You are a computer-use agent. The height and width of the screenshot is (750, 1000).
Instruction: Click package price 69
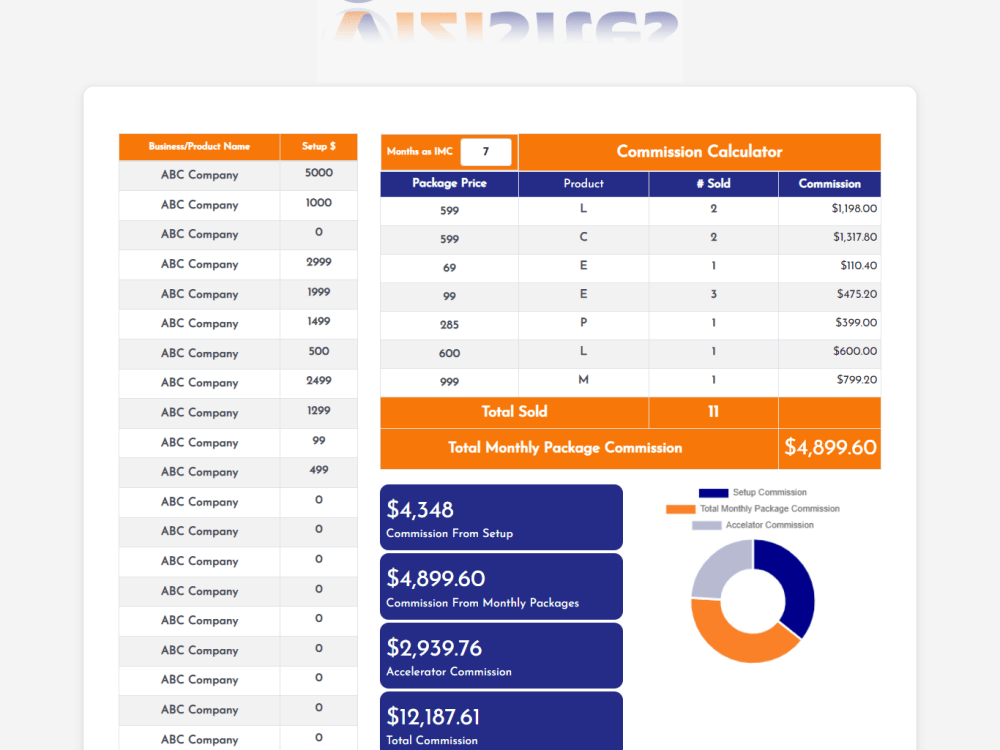tap(450, 268)
